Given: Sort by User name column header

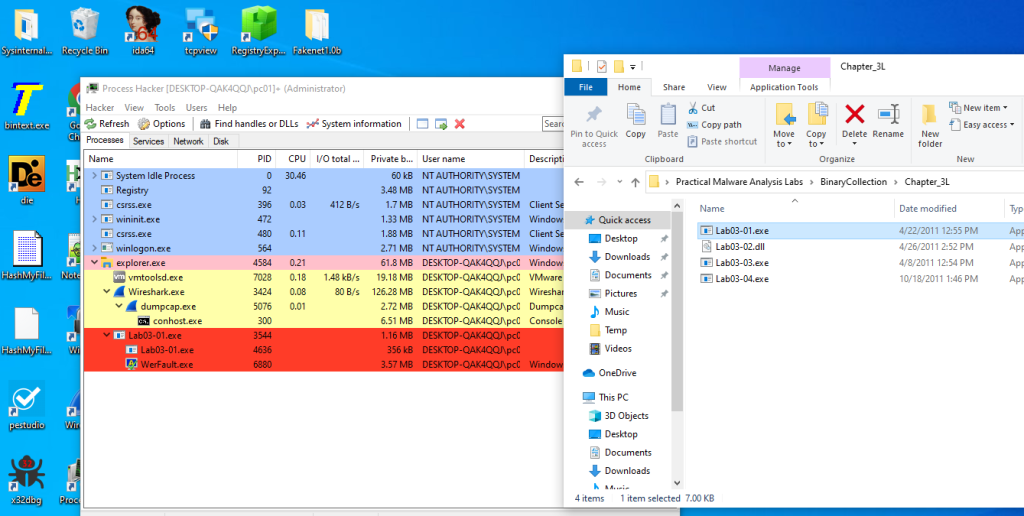Looking at the screenshot, I should point(470,159).
